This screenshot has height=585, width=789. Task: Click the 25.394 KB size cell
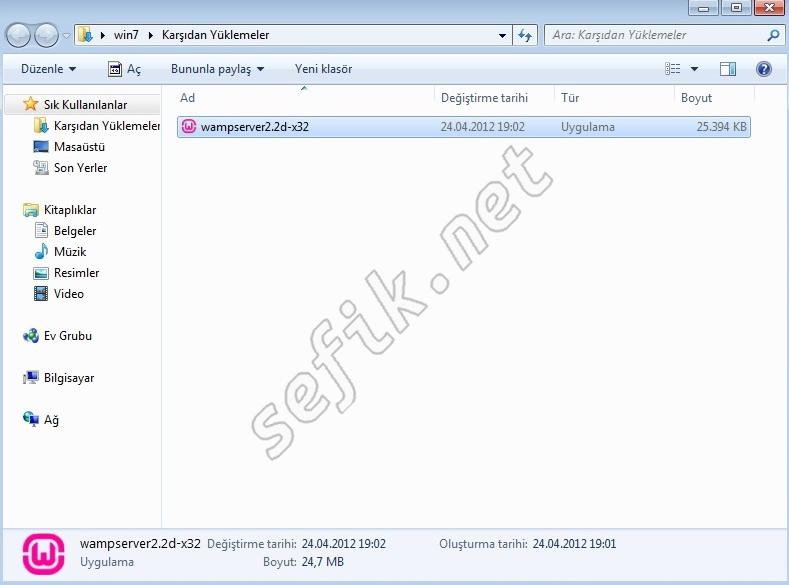722,127
